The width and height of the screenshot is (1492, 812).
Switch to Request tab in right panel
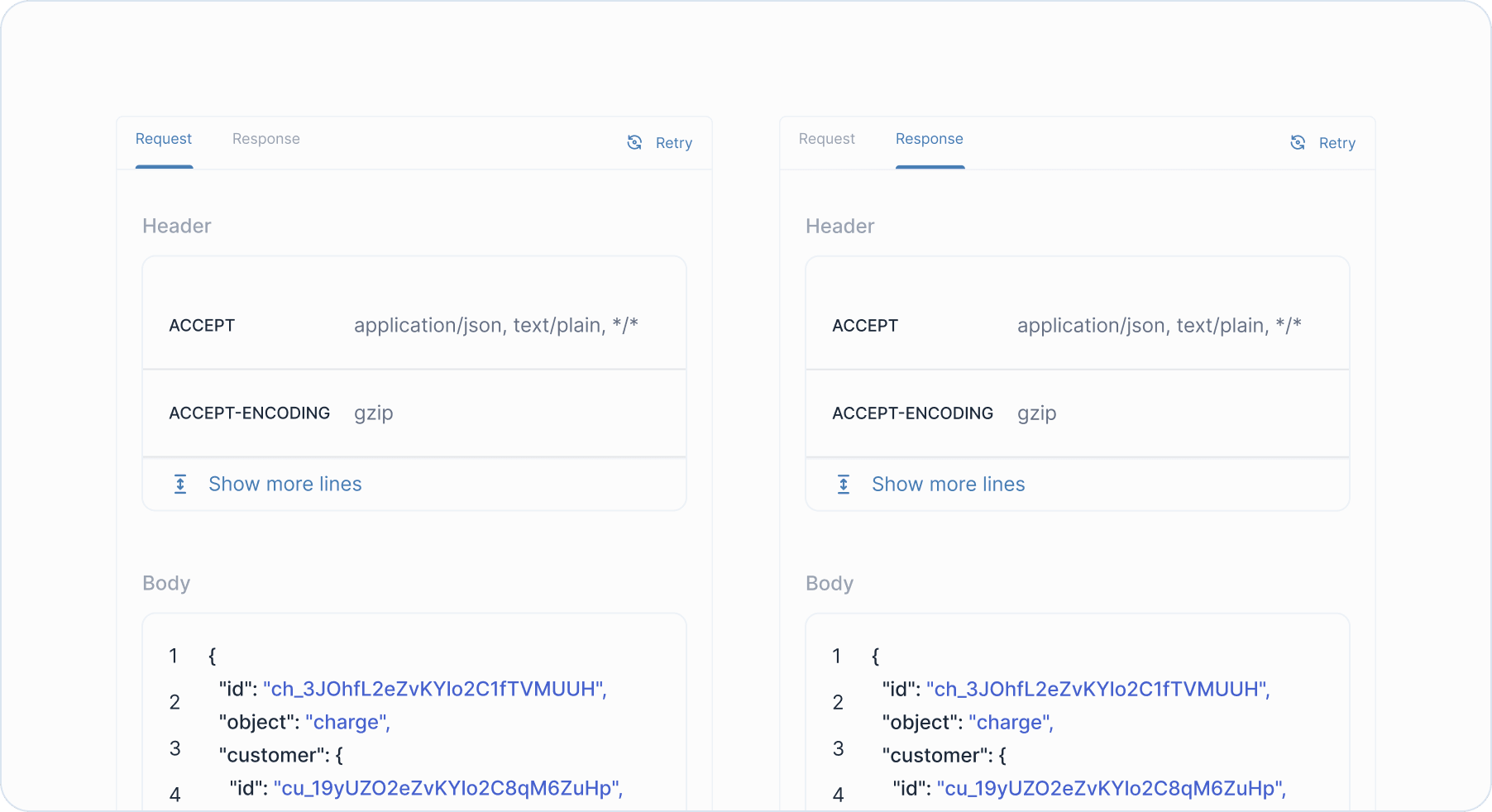click(826, 139)
